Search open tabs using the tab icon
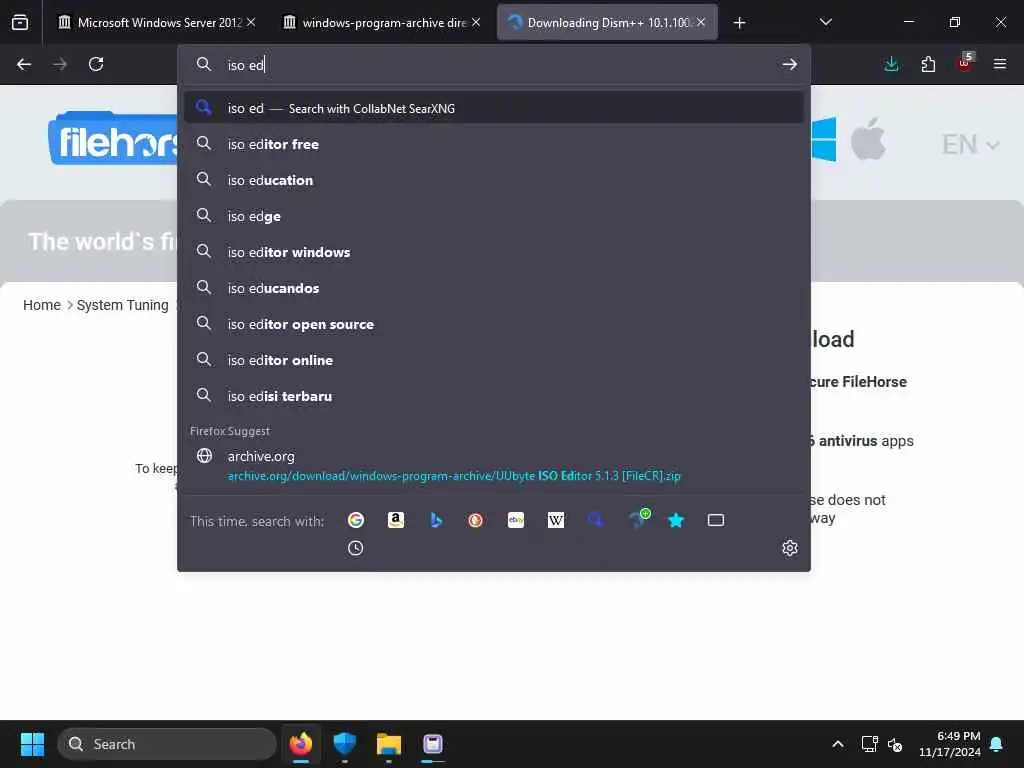This screenshot has width=1024, height=768. [x=716, y=520]
